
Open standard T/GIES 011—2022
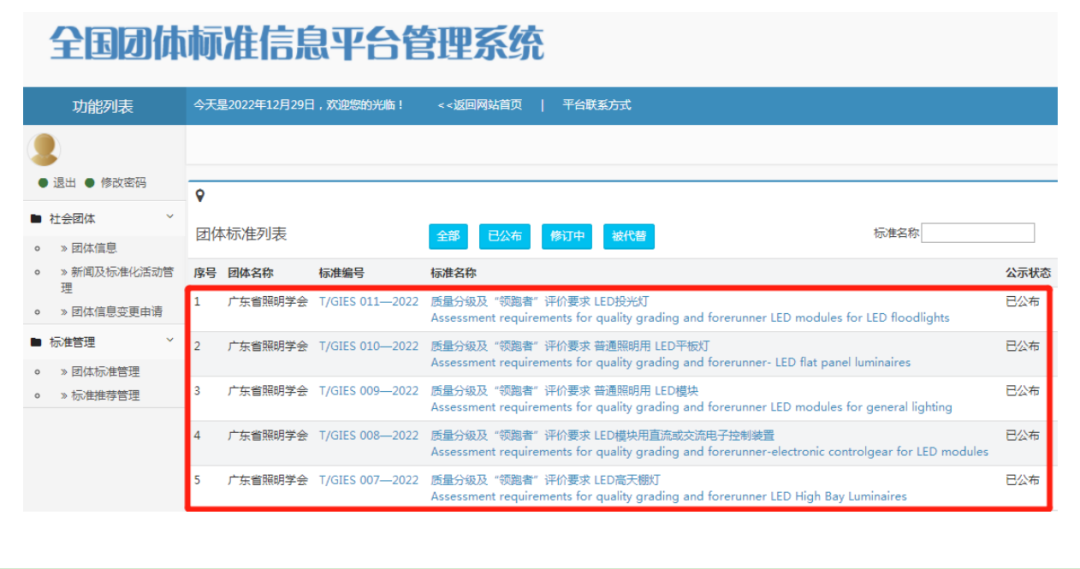[368, 301]
